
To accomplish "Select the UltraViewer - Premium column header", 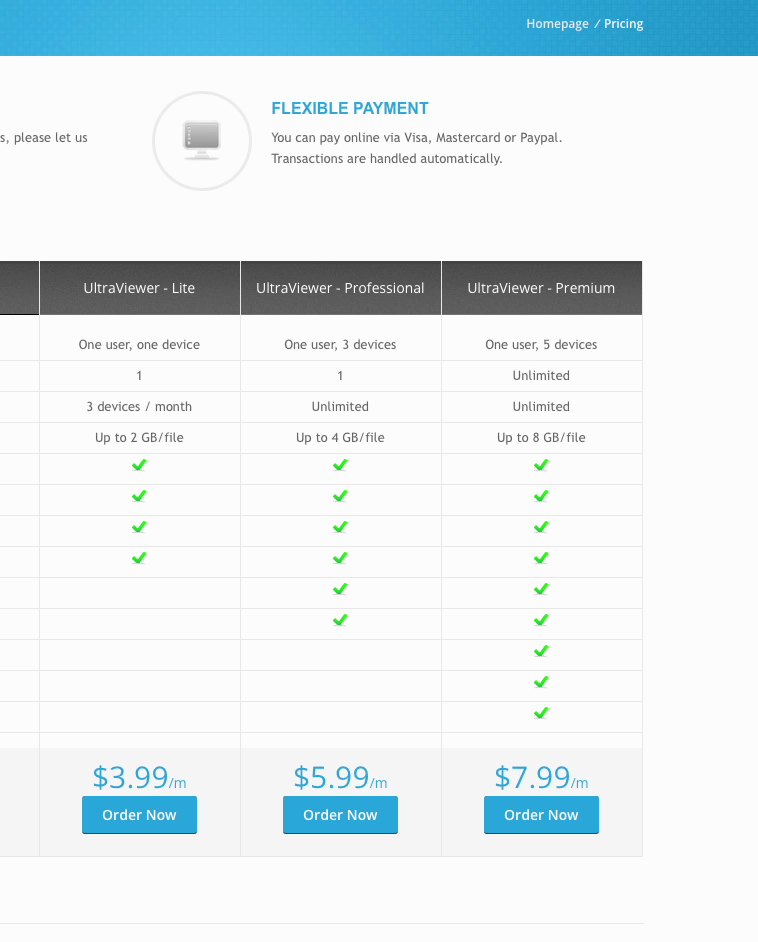I will (x=541, y=288).
